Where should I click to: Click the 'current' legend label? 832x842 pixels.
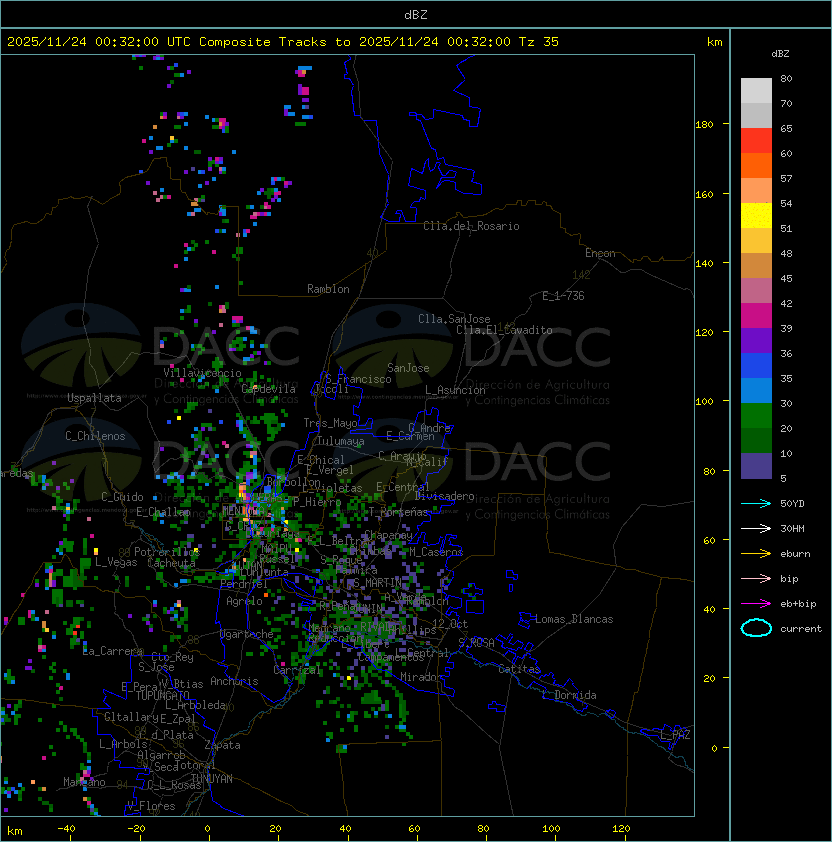tap(801, 629)
